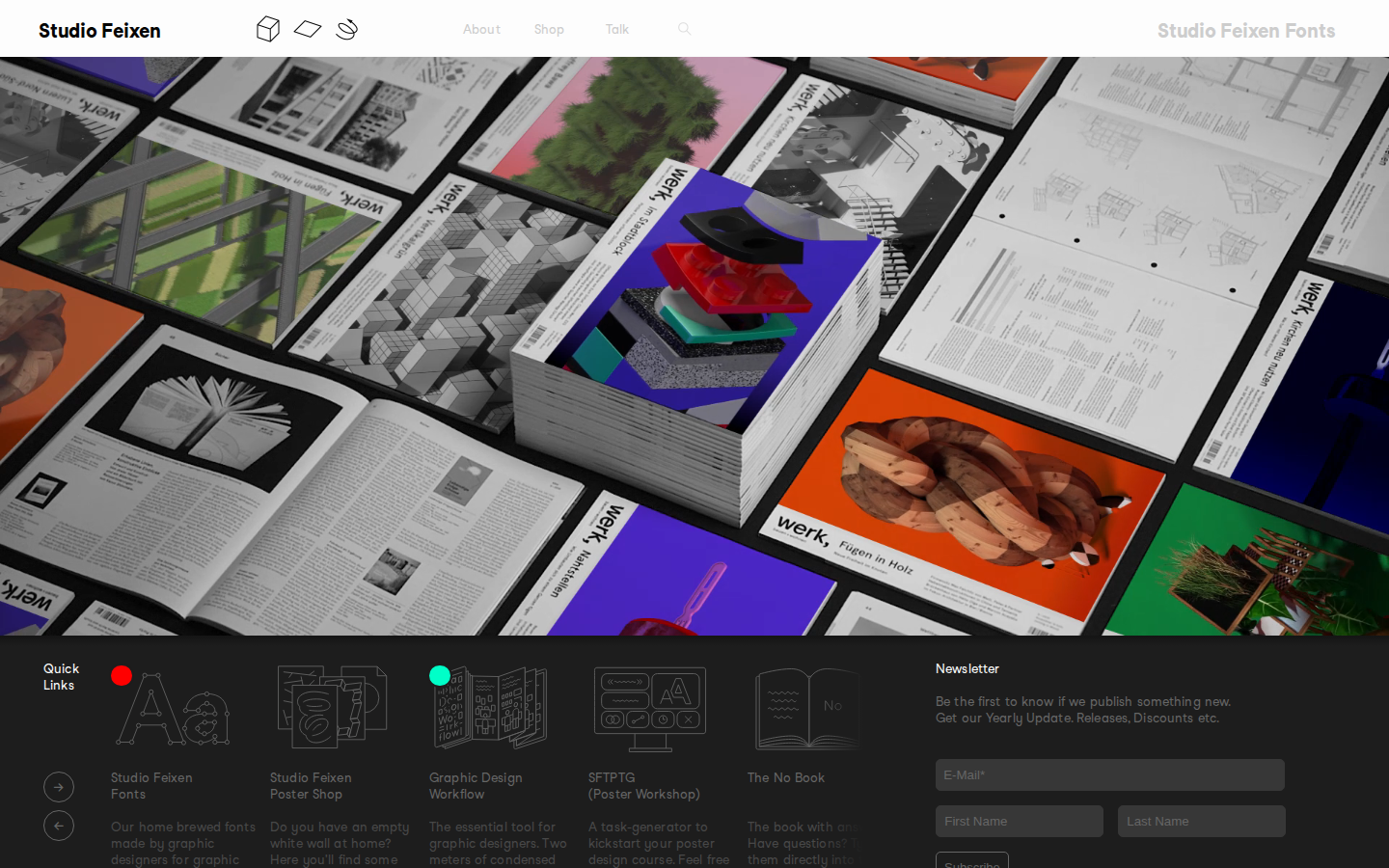
Task: Click the flat rhombus plane icon
Action: click(x=308, y=29)
